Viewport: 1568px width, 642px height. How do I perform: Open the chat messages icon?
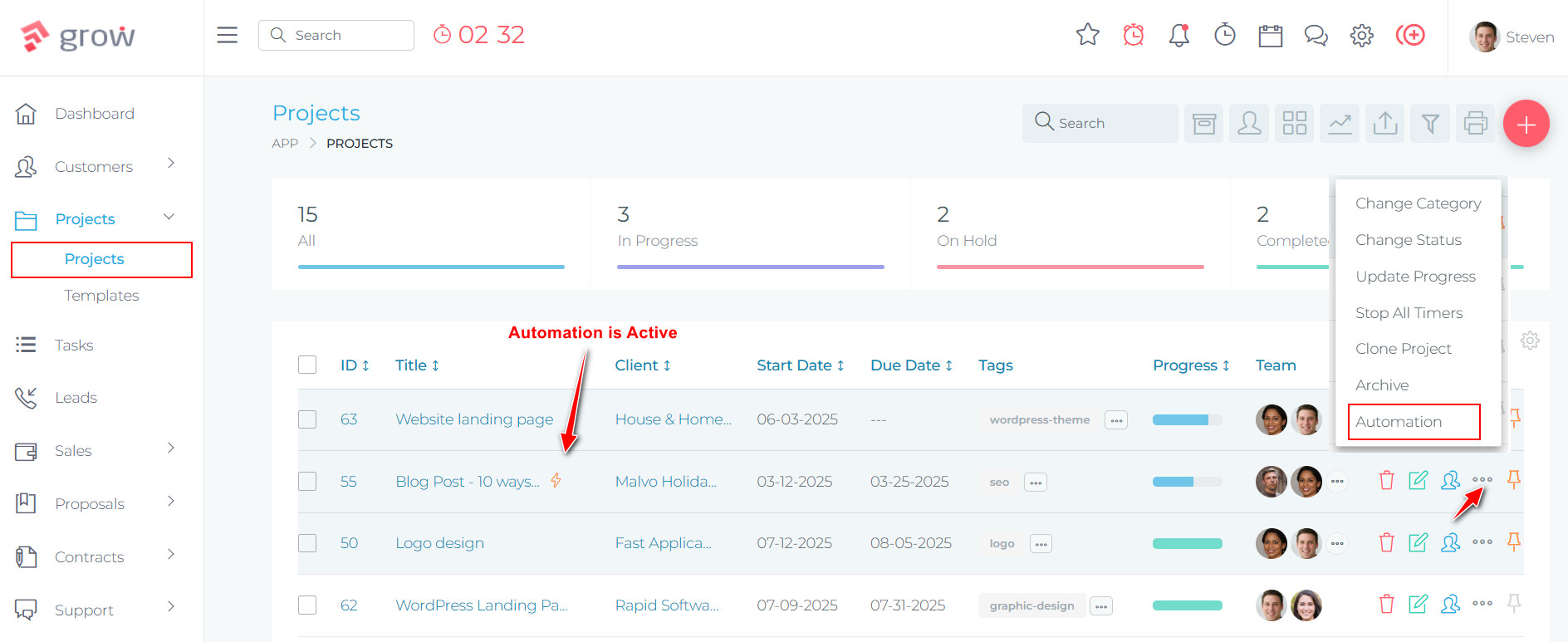click(x=1316, y=35)
